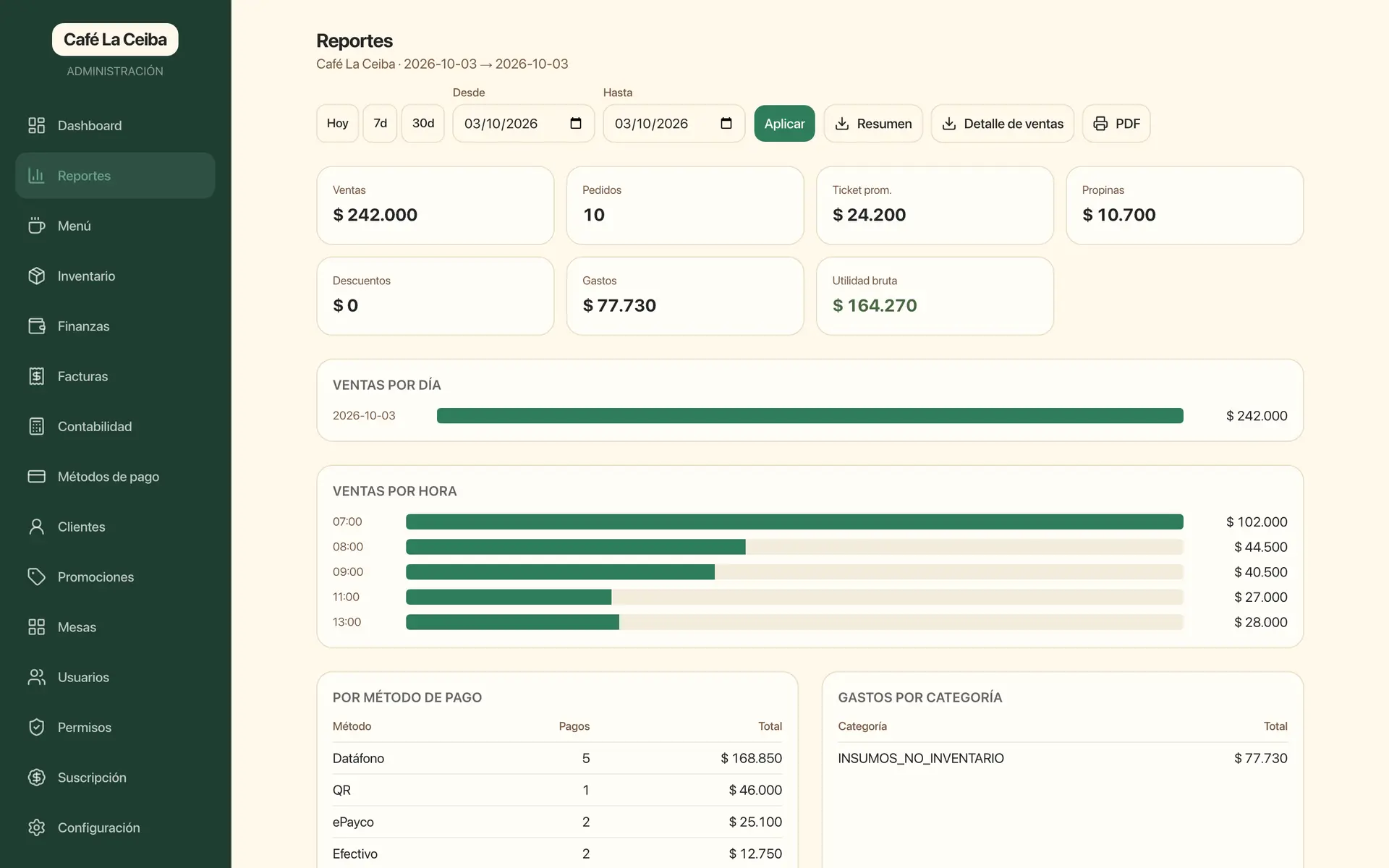1389x868 pixels.
Task: Click the Menú coffee cup icon
Action: (36, 226)
